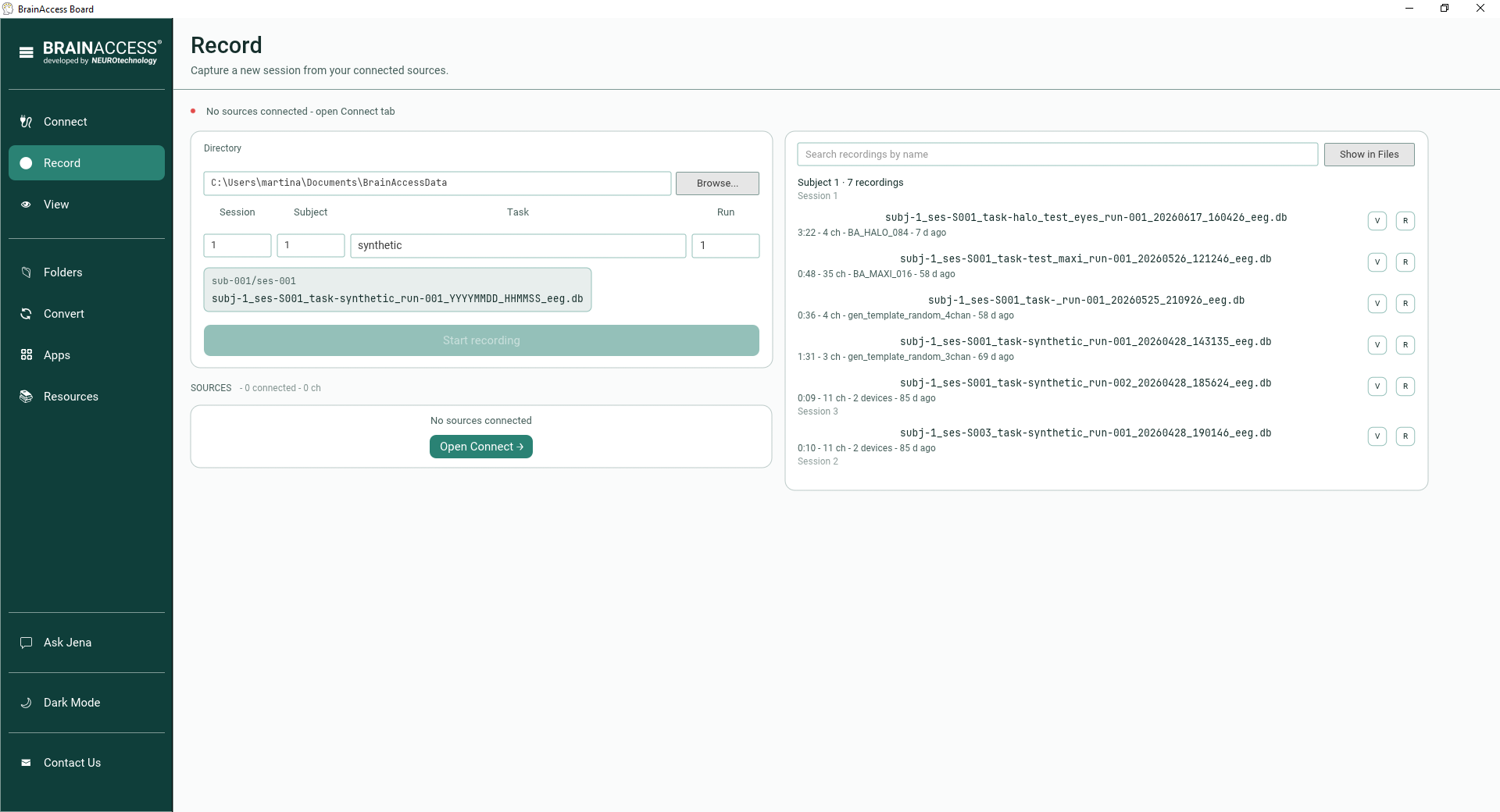Click the Task field containing synthetic
The image size is (1500, 812).
click(518, 246)
